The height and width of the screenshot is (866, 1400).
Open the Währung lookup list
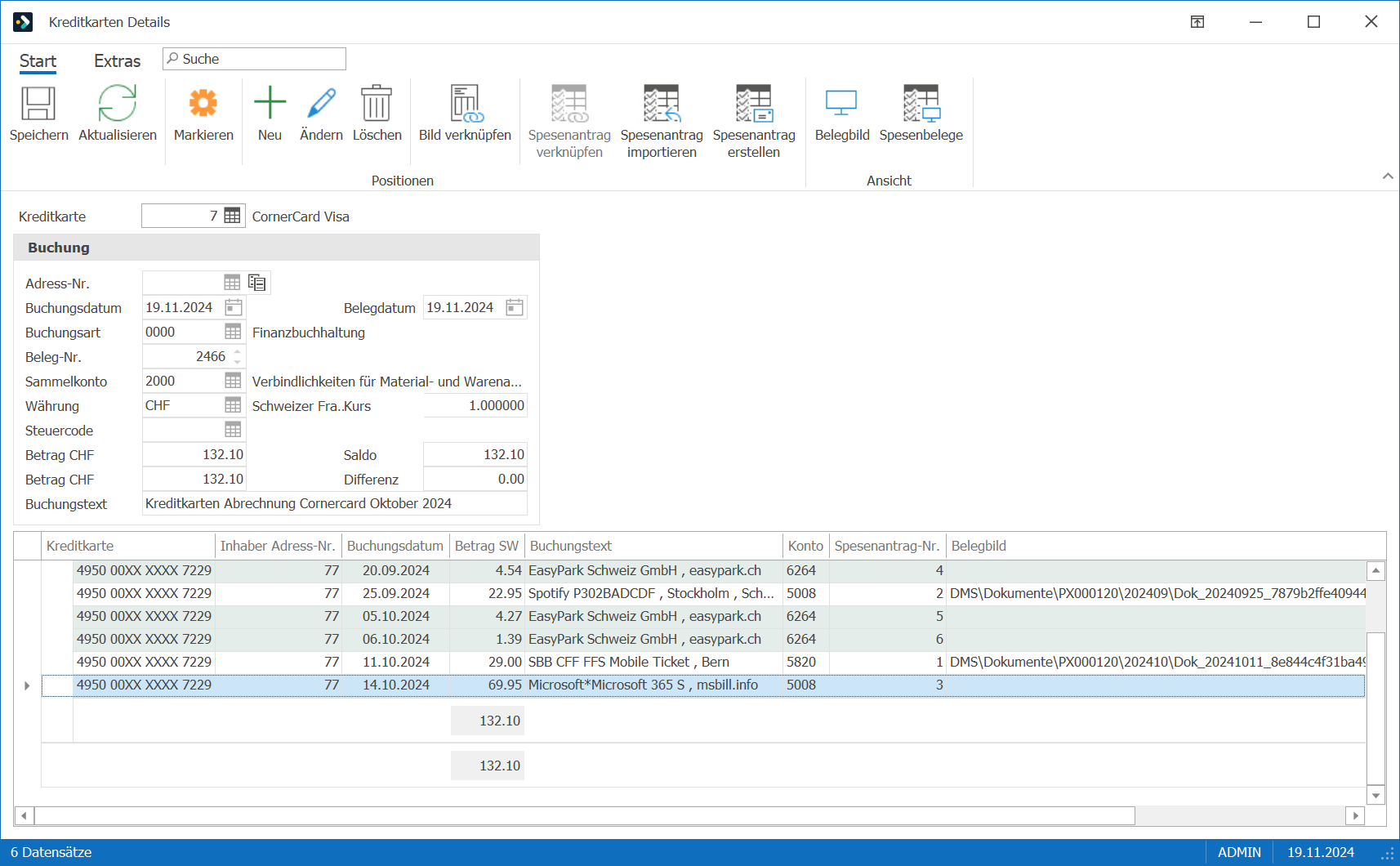pyautogui.click(x=233, y=405)
